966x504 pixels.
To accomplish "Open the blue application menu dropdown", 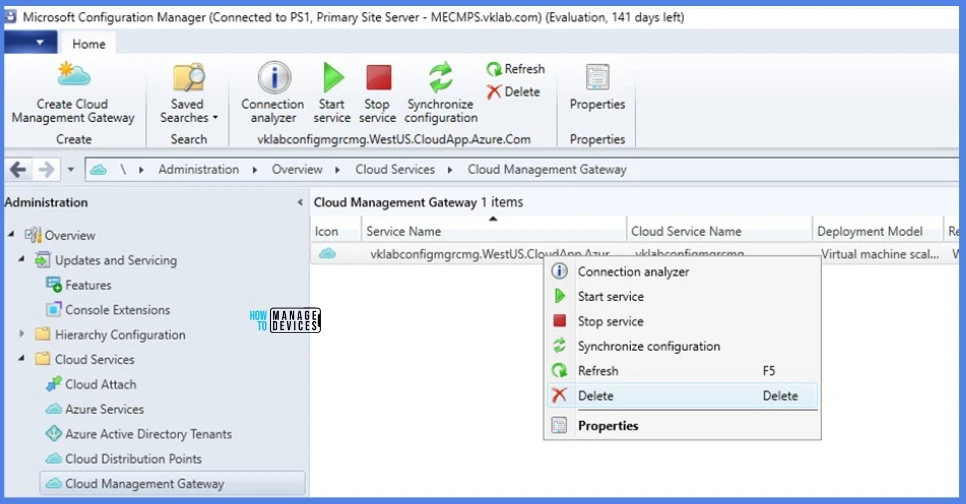I will pyautogui.click(x=31, y=43).
